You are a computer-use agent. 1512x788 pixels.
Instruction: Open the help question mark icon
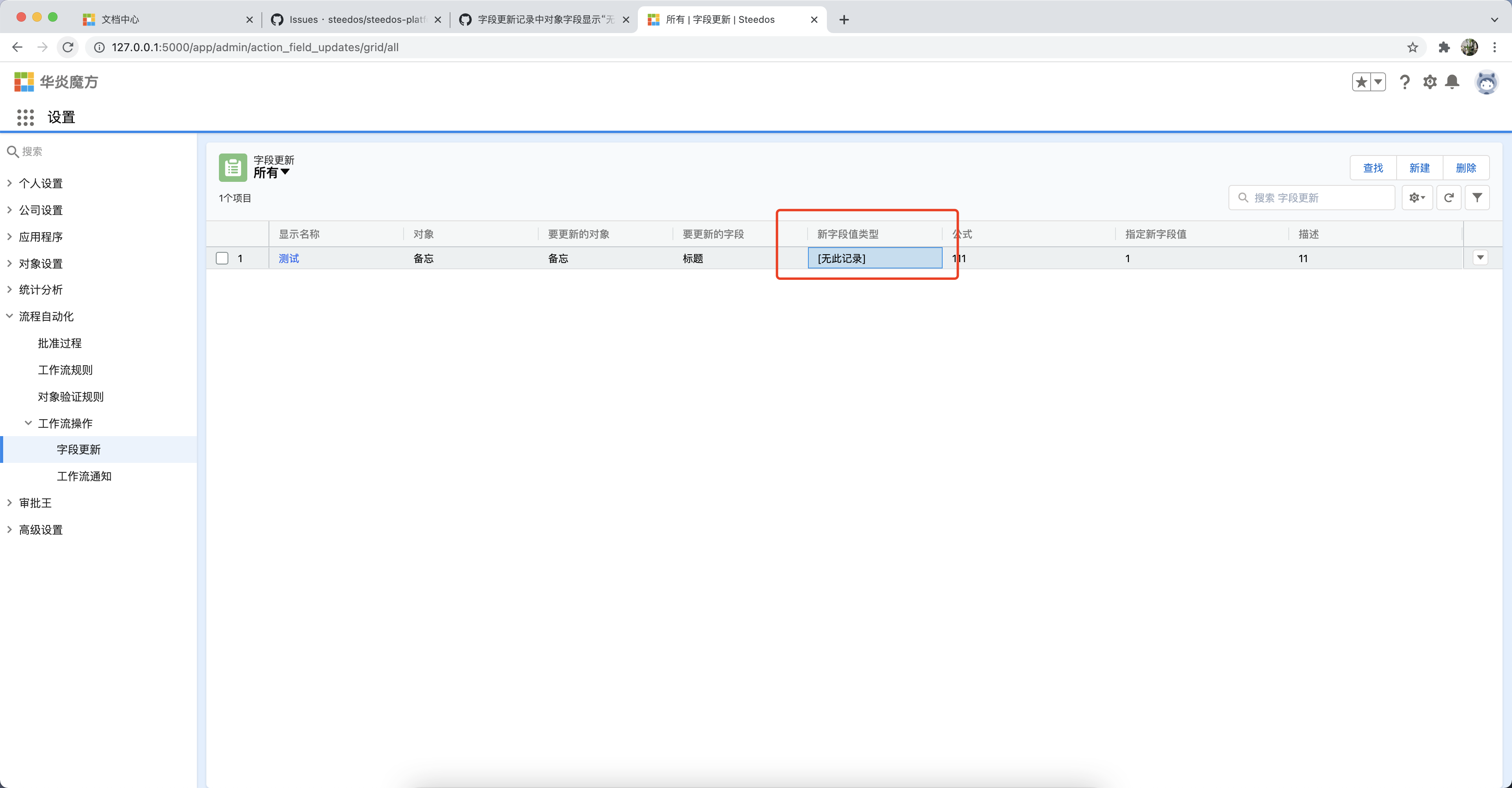(x=1405, y=82)
